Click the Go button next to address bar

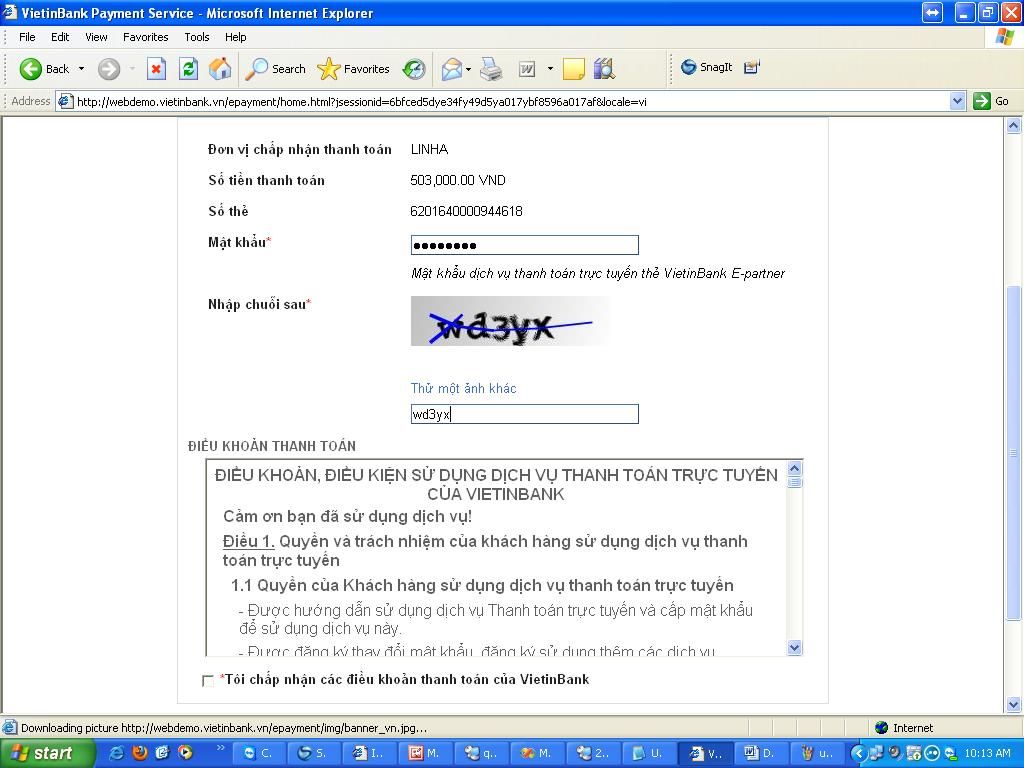(x=991, y=101)
